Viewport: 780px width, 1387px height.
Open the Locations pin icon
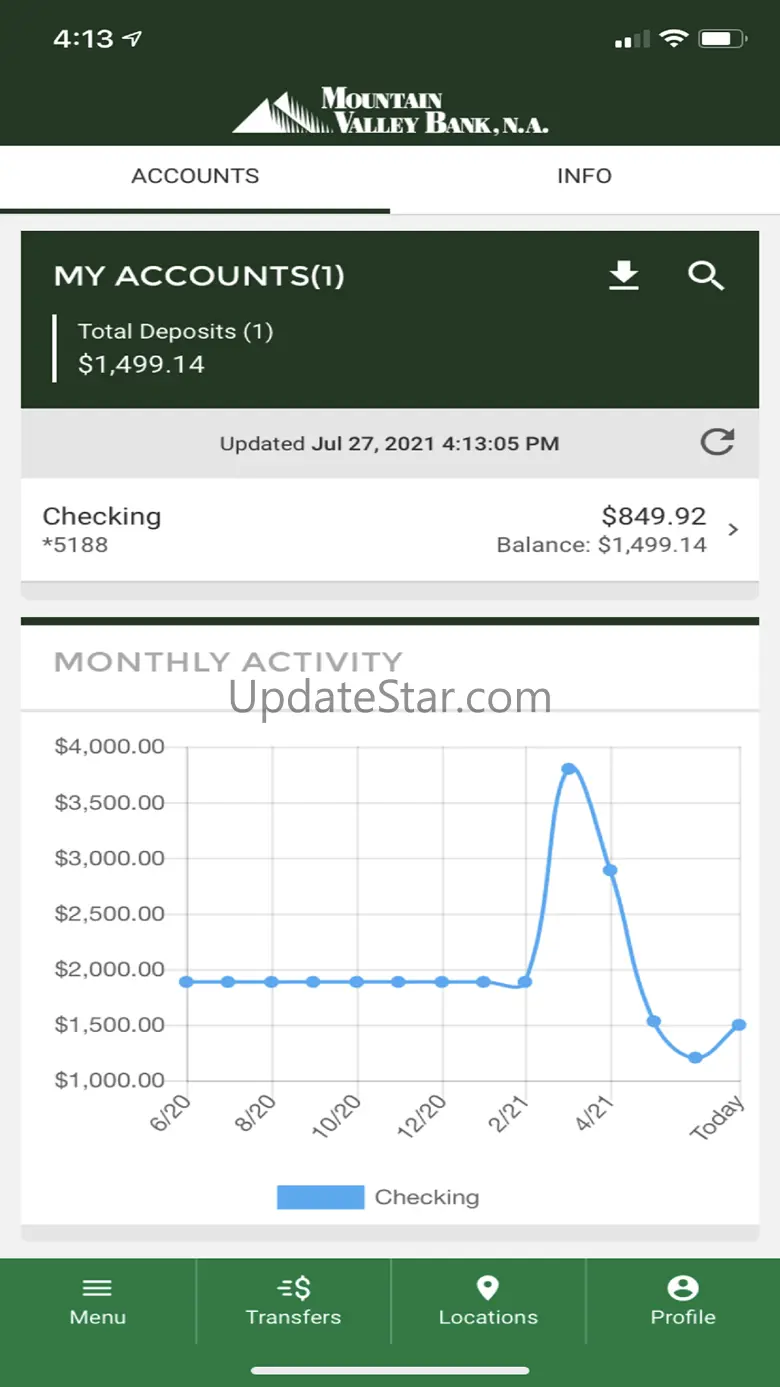pyautogui.click(x=487, y=1287)
